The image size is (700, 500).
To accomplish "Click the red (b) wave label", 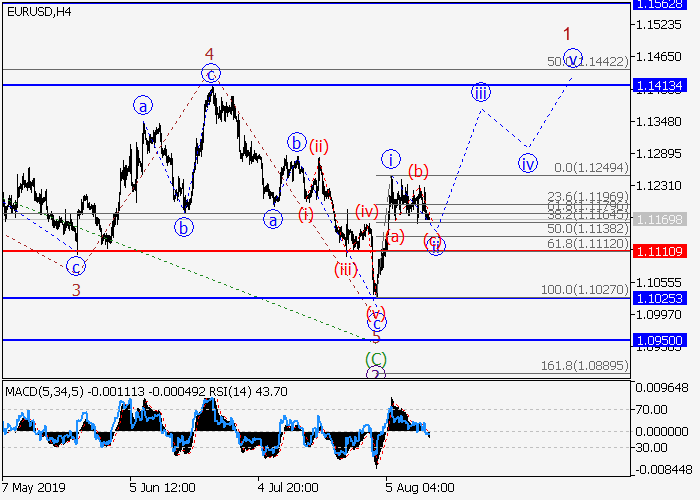I will point(418,171).
